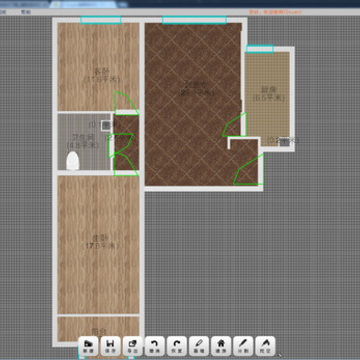Click the 新建 new-file toolbar icon
This screenshot has width=360, height=360.
point(89,346)
